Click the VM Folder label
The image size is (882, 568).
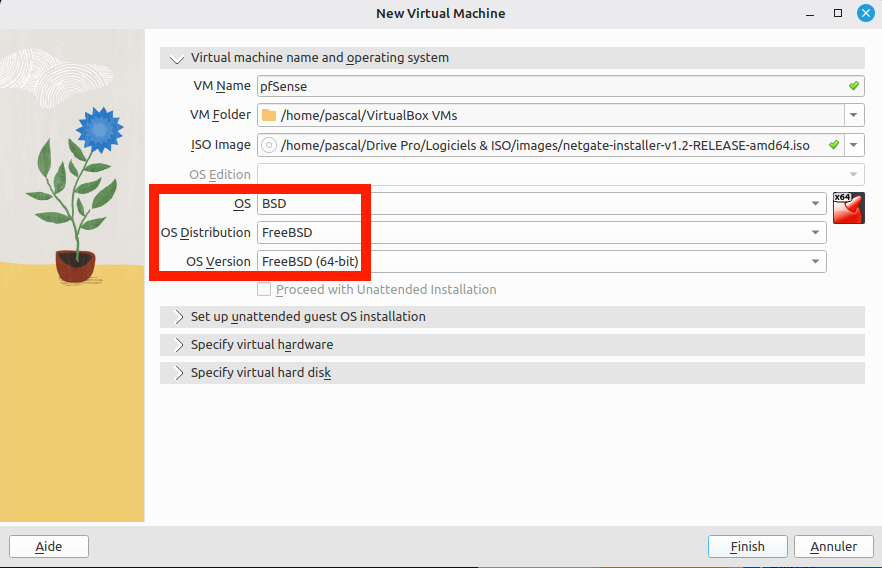(x=220, y=115)
